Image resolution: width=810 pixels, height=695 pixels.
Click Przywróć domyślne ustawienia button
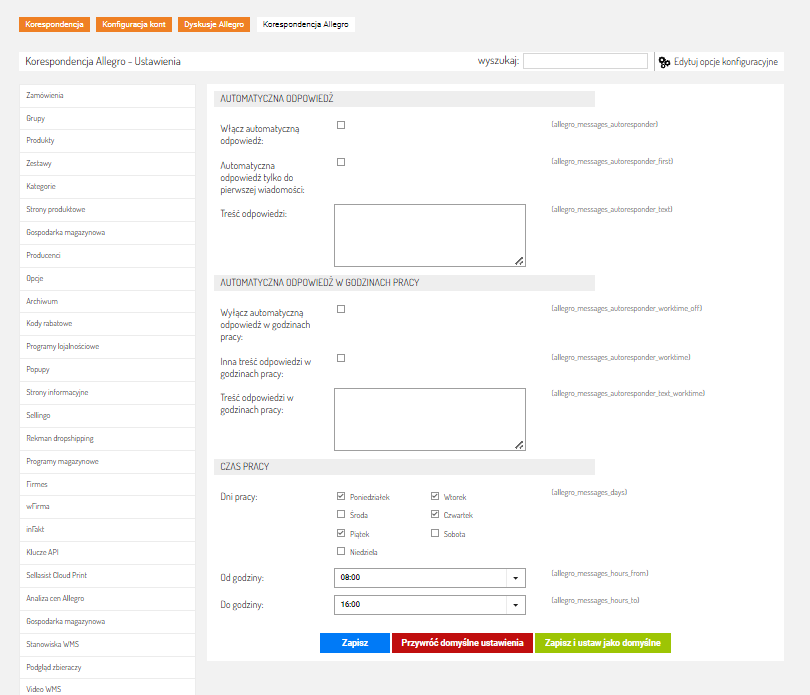click(x=462, y=643)
